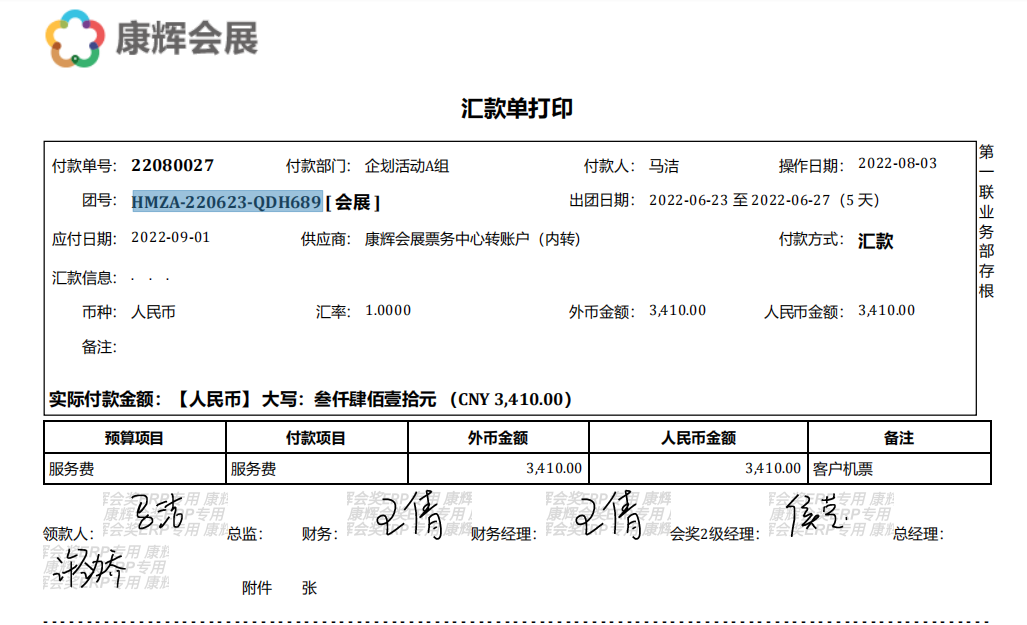Click the payer name 马洁
Viewport: 1027px width, 625px height.
[x=663, y=166]
